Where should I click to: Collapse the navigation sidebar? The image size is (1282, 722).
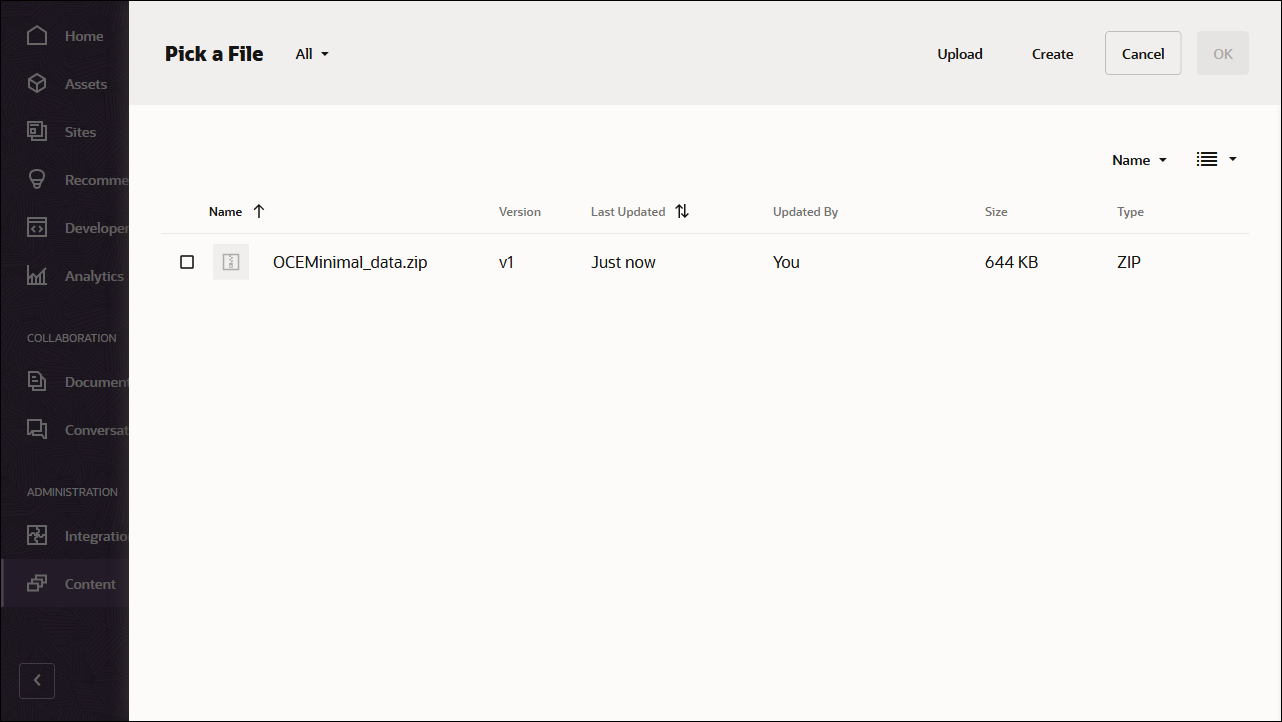click(x=37, y=680)
